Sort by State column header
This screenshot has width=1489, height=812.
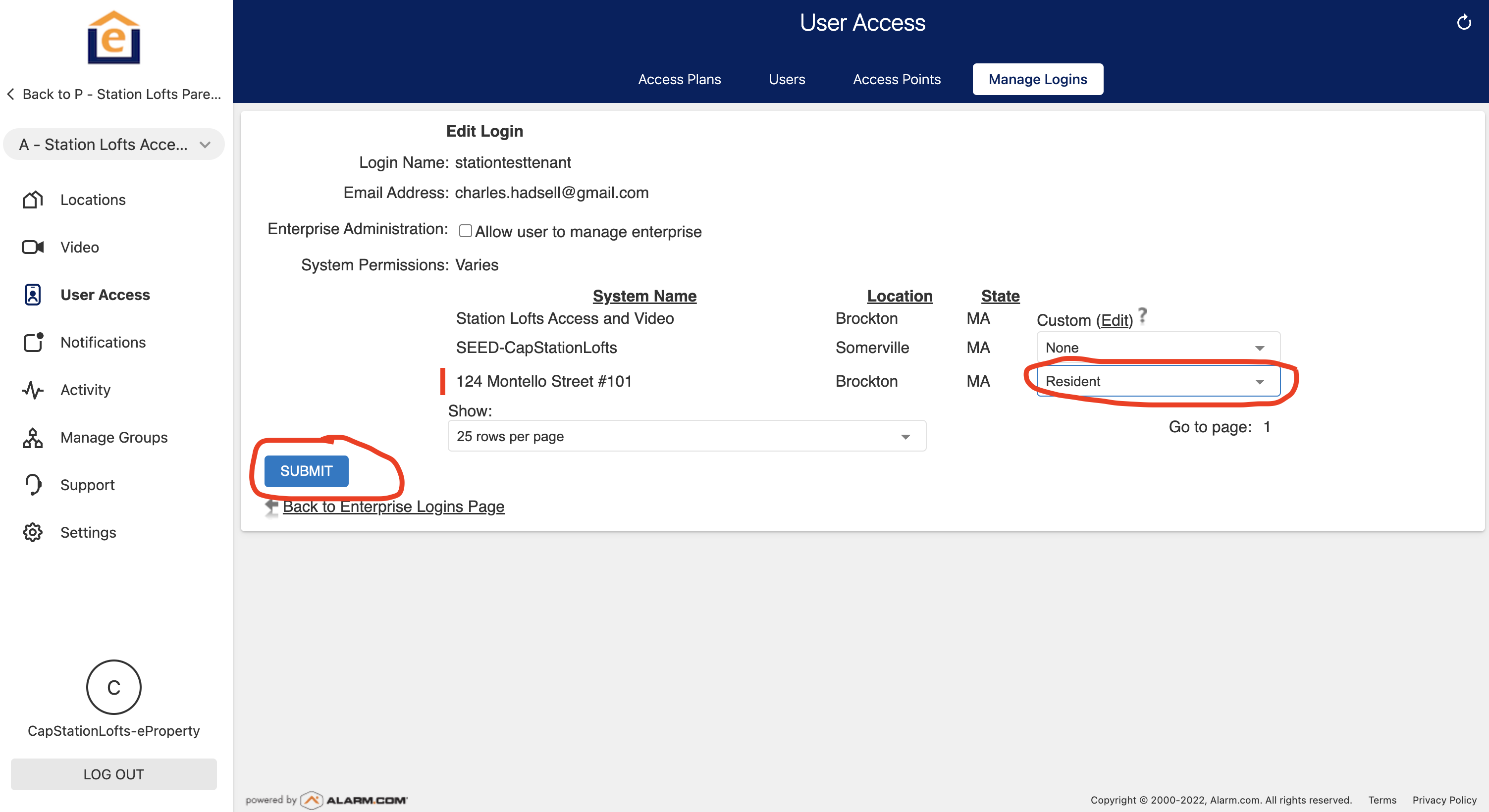[x=1000, y=295]
